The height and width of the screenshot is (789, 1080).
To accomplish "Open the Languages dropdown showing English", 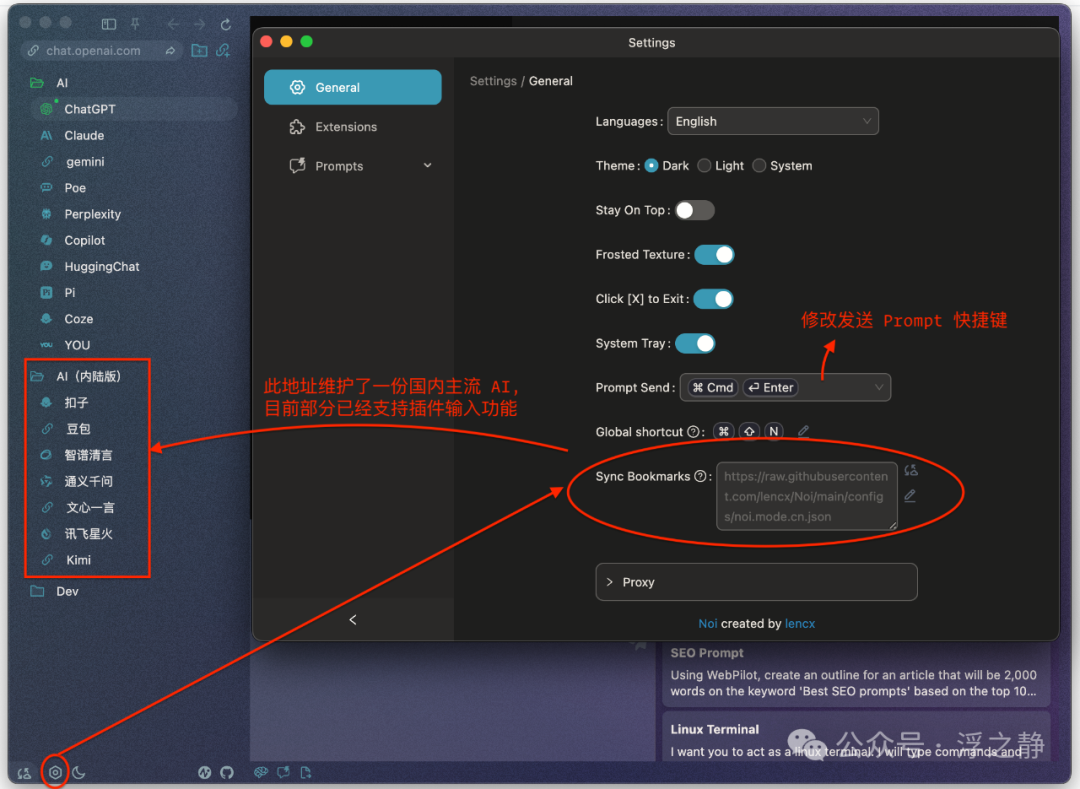I will pyautogui.click(x=773, y=121).
